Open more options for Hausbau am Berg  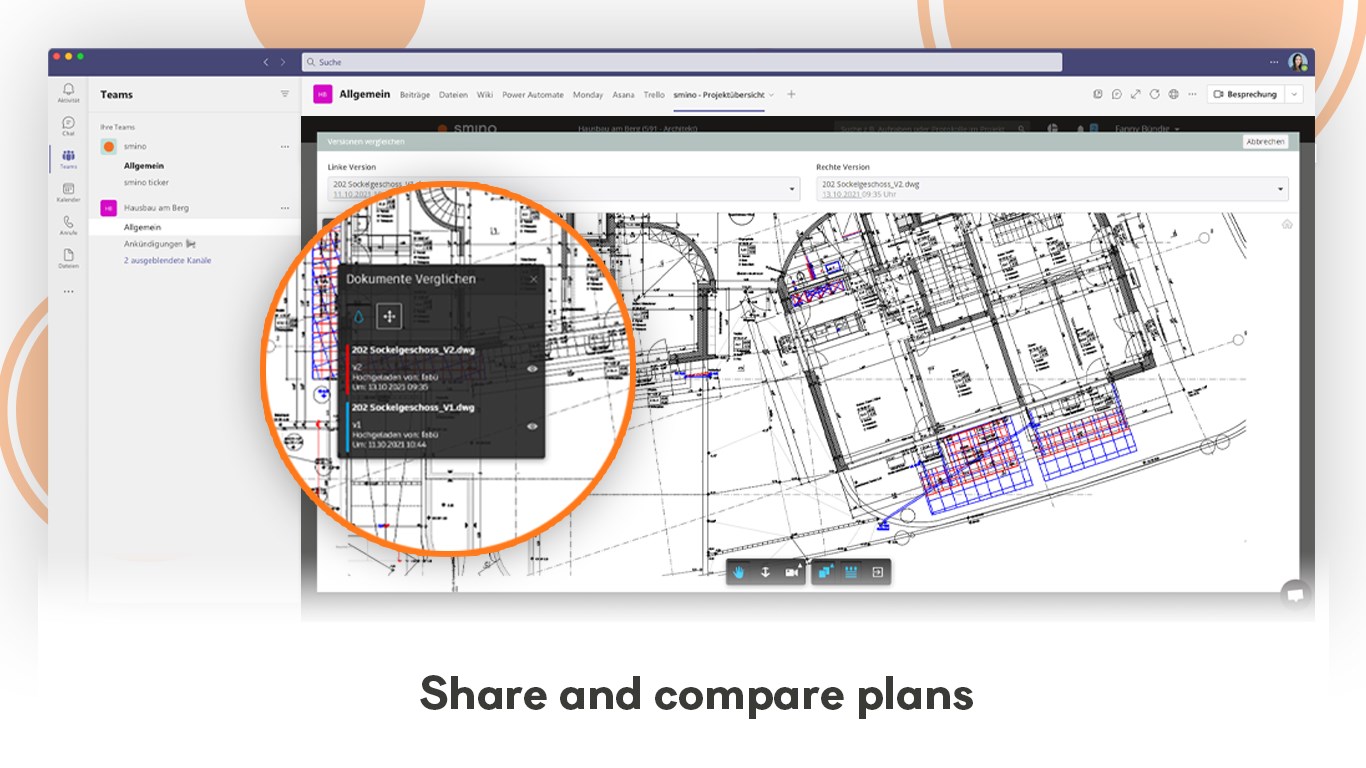tap(285, 208)
